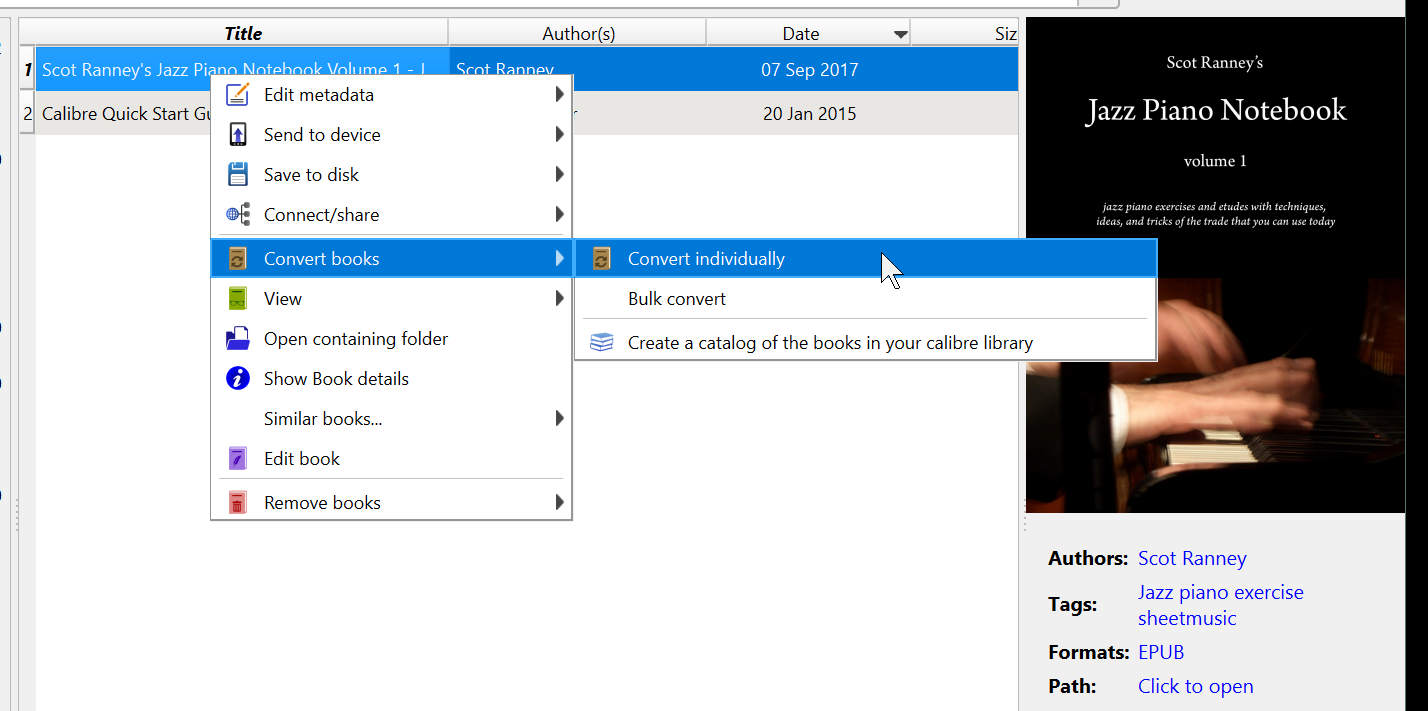The width and height of the screenshot is (1428, 711).
Task: Select Convert individually from the submenu
Action: point(706,259)
